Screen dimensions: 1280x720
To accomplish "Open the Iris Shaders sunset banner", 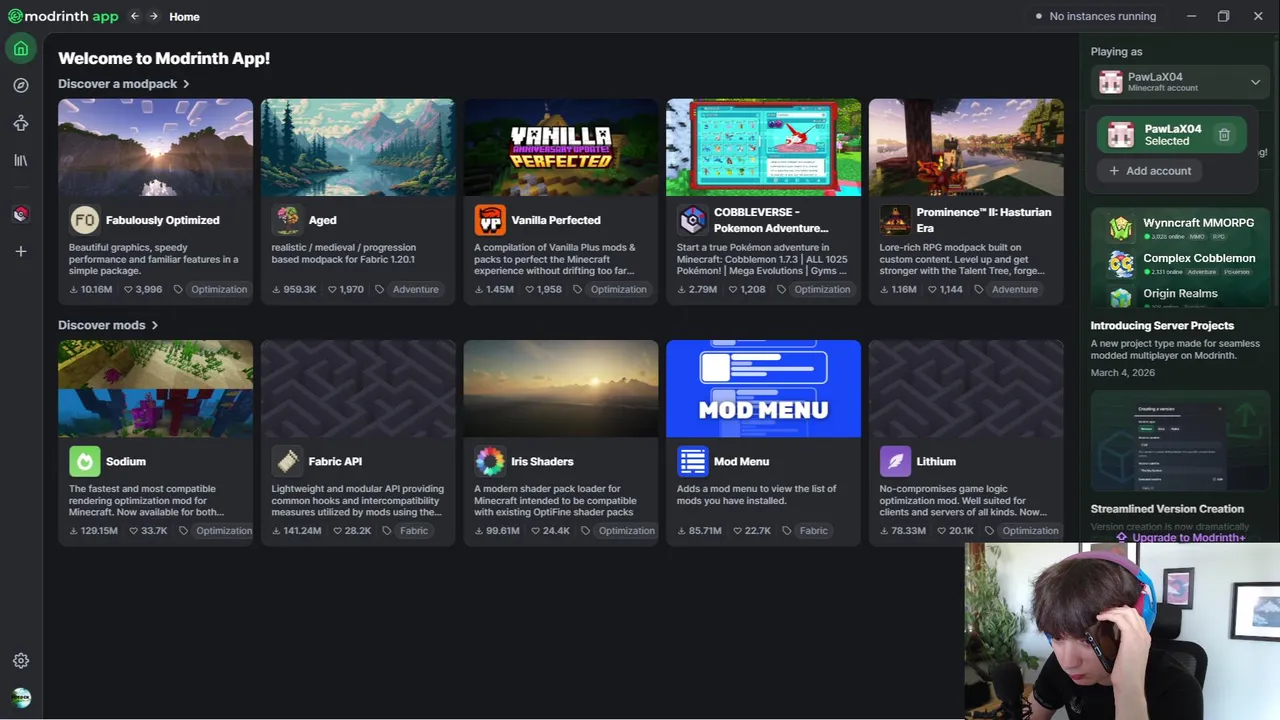I will click(x=561, y=389).
